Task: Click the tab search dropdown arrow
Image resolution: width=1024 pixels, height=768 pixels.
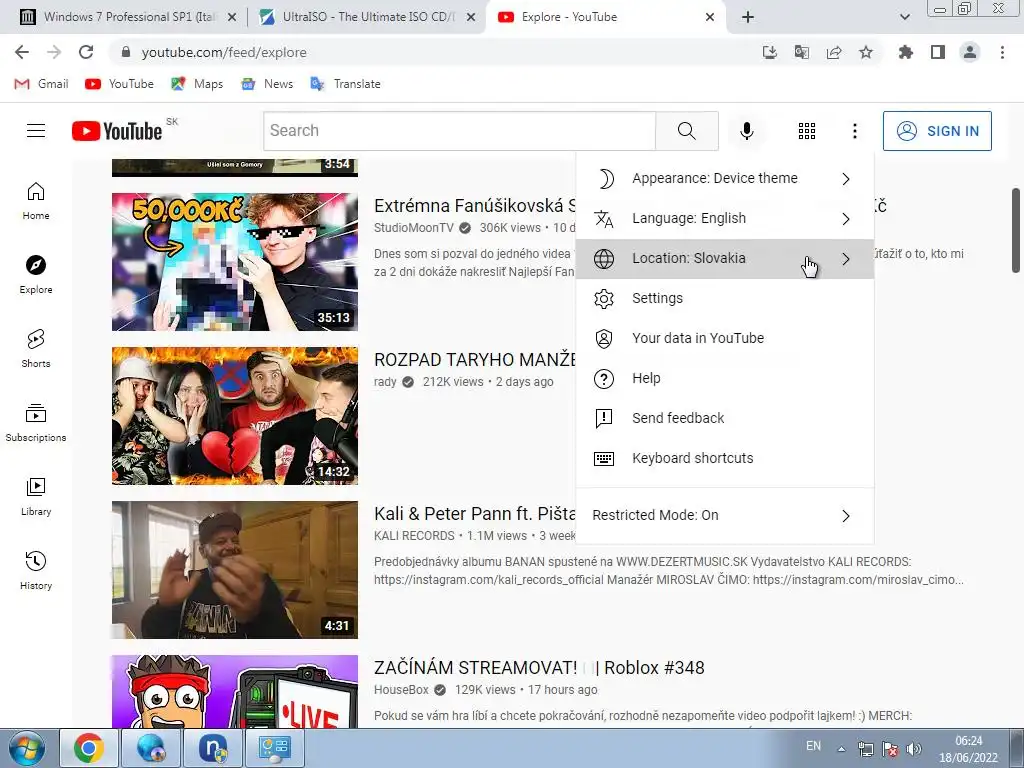Action: 904,17
